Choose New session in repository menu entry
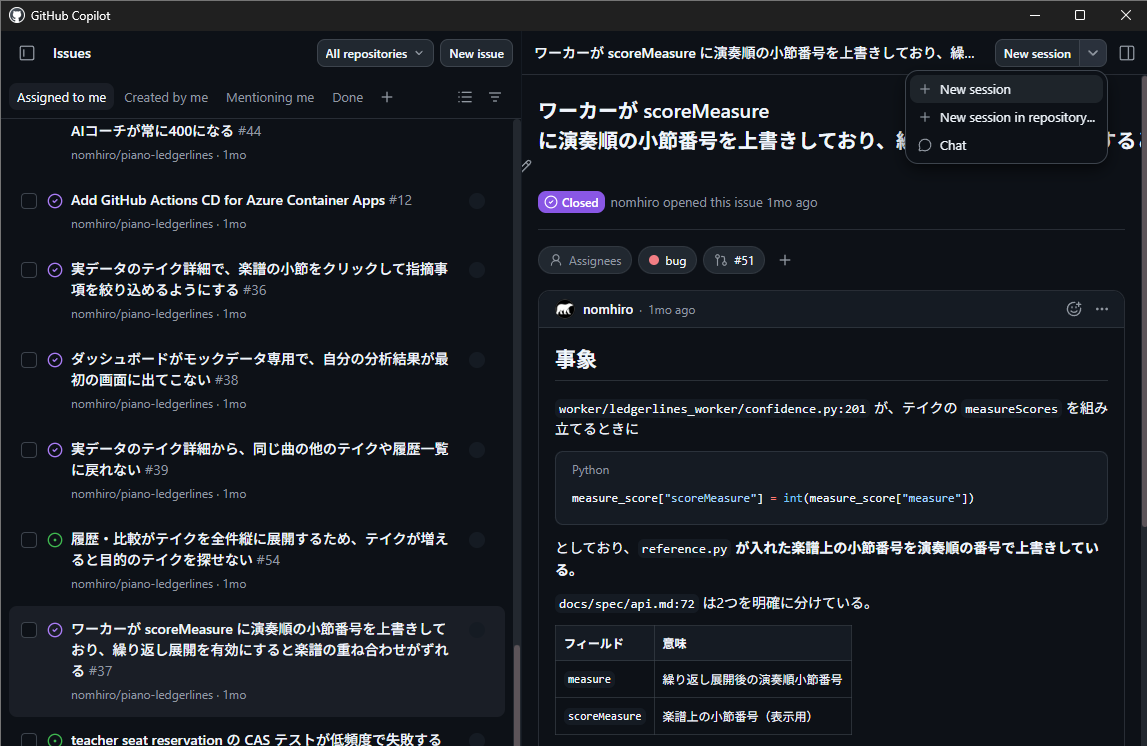1147x746 pixels. tap(1006, 117)
